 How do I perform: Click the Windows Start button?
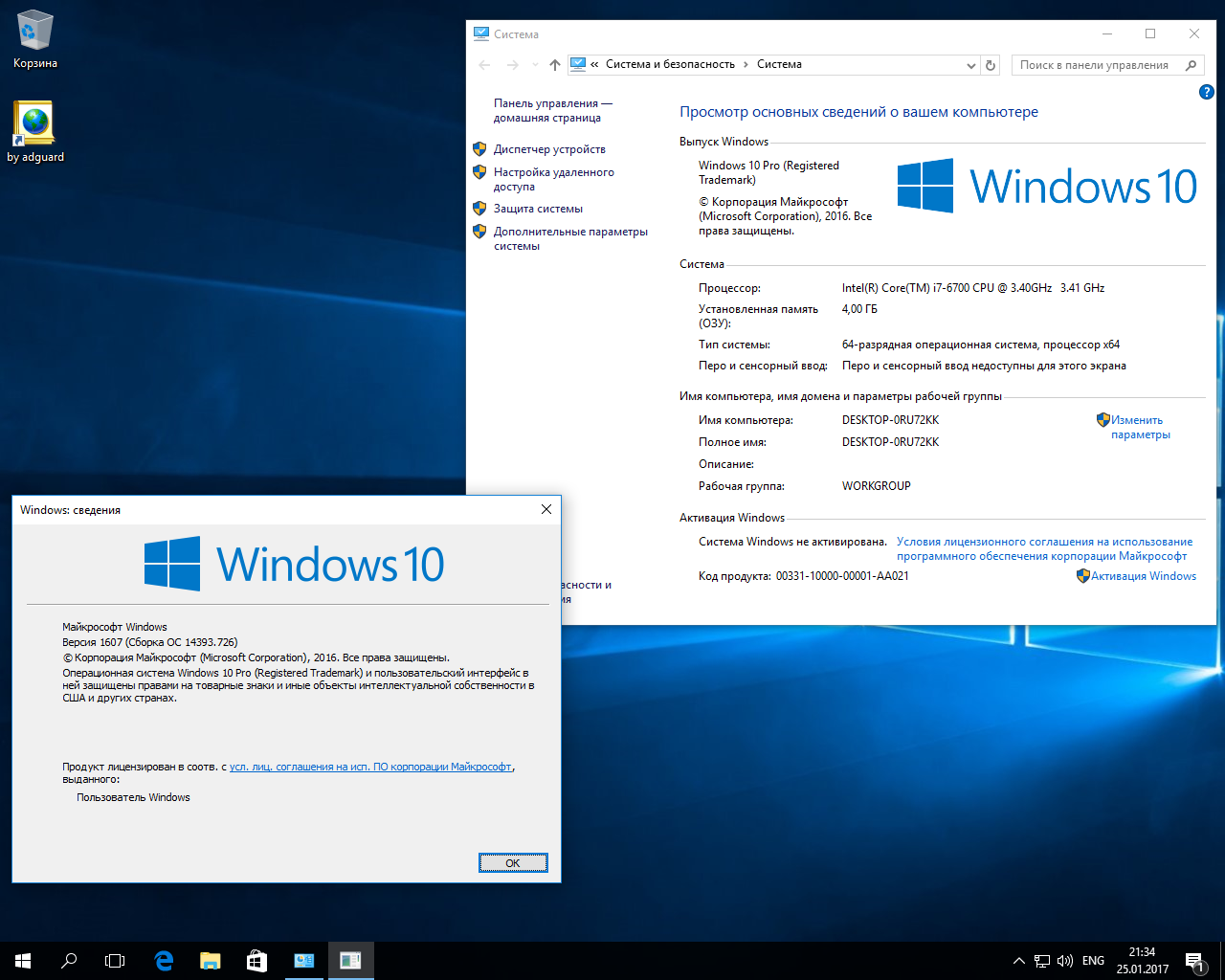23,961
